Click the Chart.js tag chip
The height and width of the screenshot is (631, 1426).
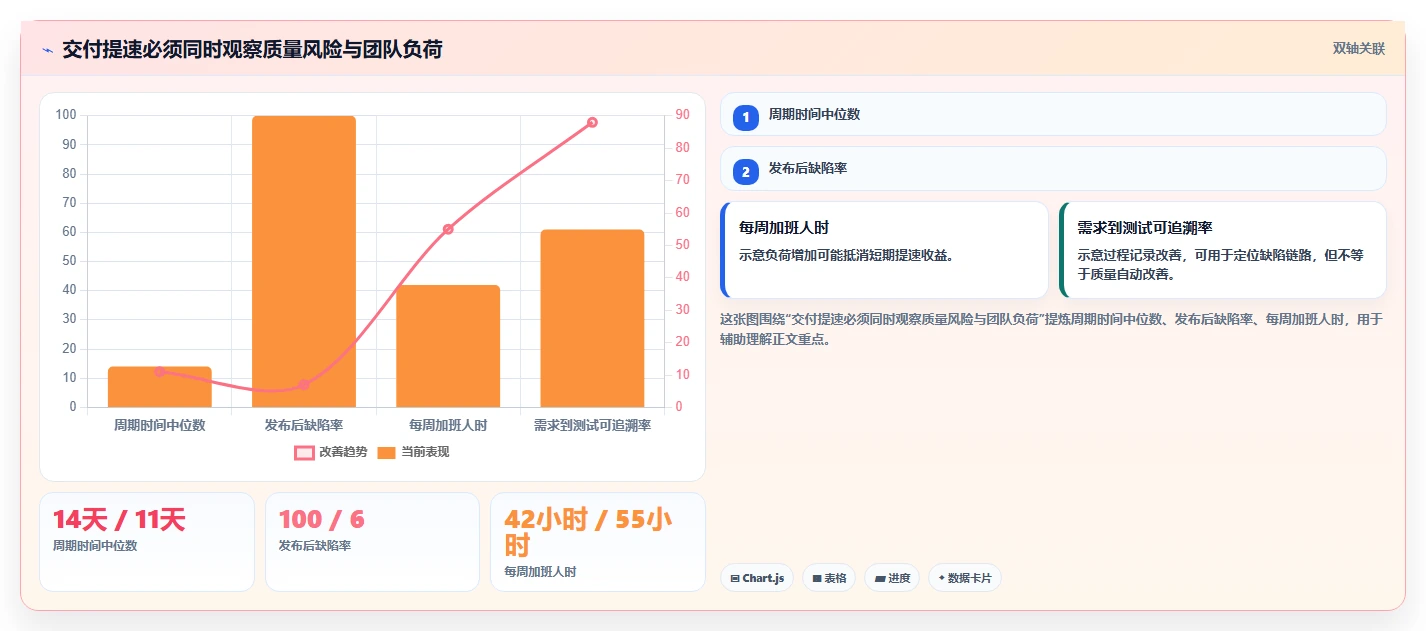[757, 578]
